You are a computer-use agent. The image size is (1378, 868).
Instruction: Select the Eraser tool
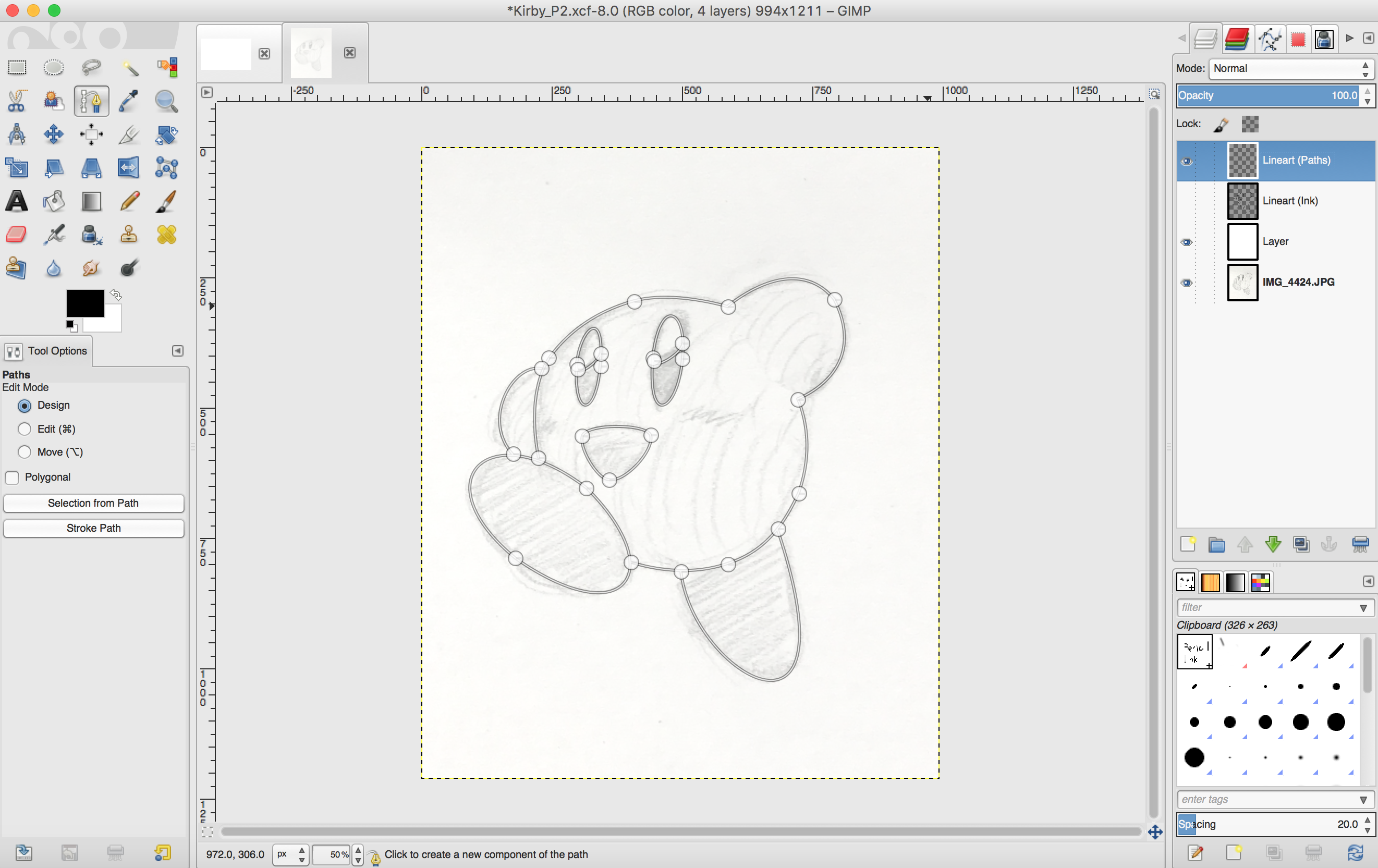click(x=17, y=235)
